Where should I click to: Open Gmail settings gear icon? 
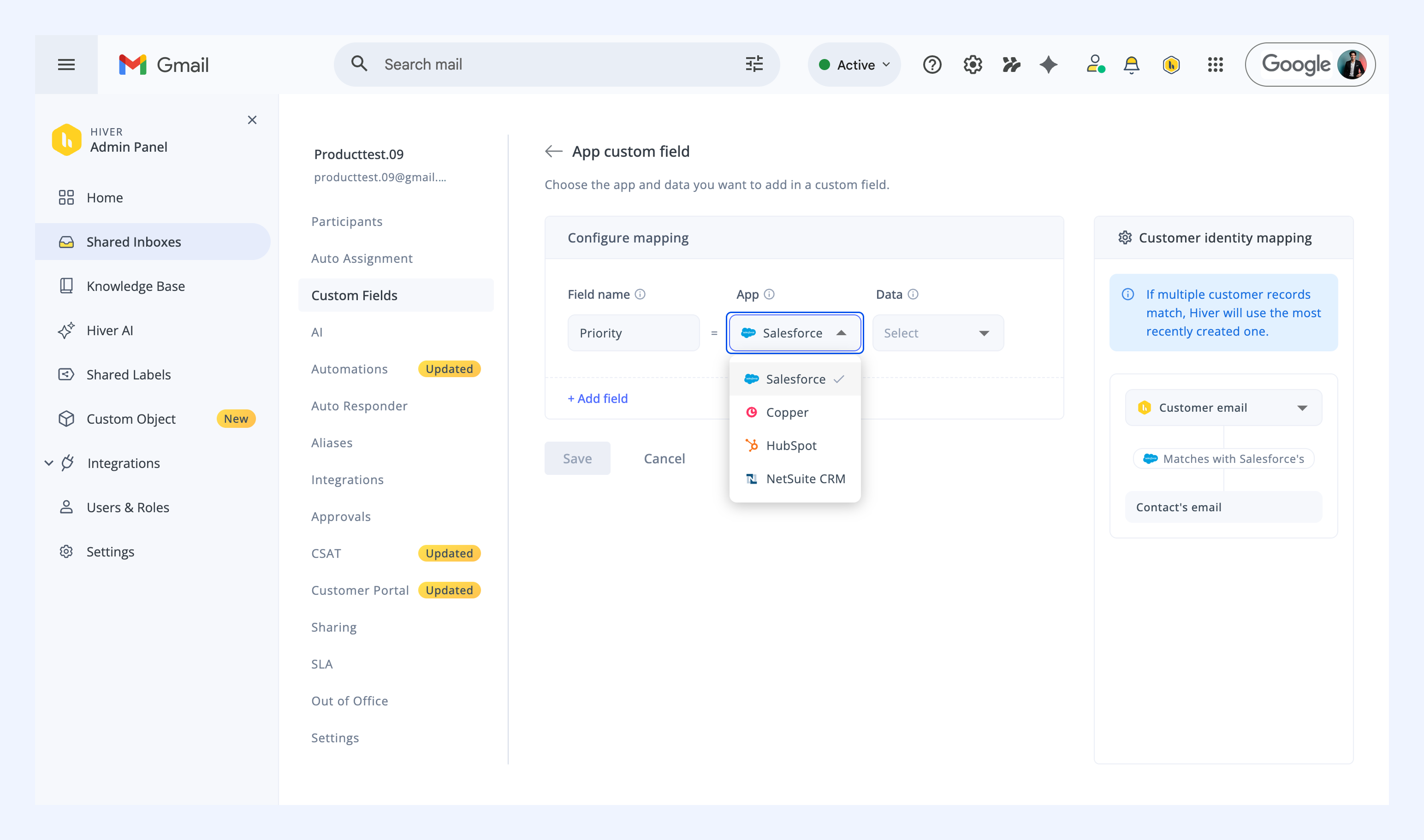coord(973,65)
